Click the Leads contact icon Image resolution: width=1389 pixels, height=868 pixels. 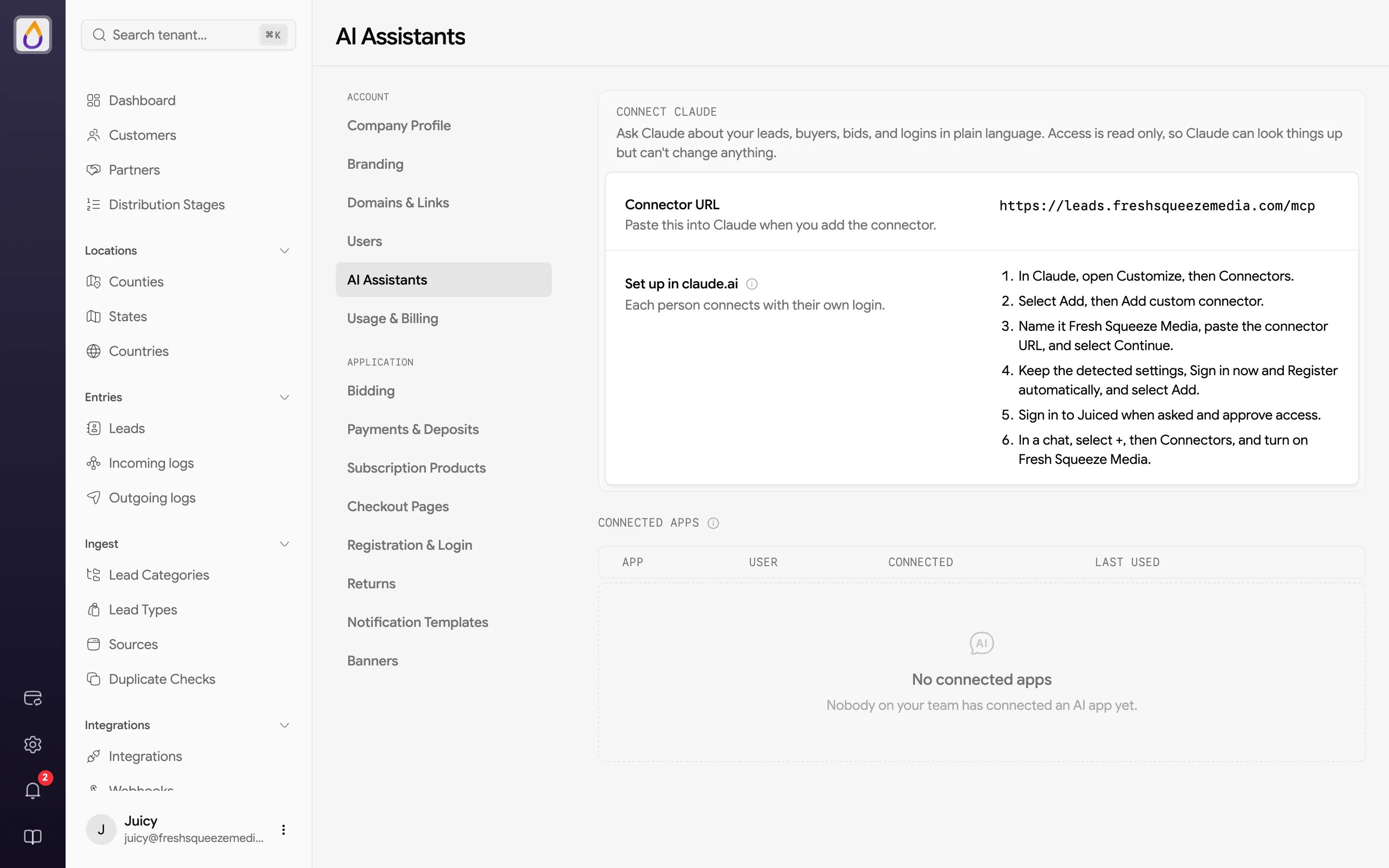[94, 428]
